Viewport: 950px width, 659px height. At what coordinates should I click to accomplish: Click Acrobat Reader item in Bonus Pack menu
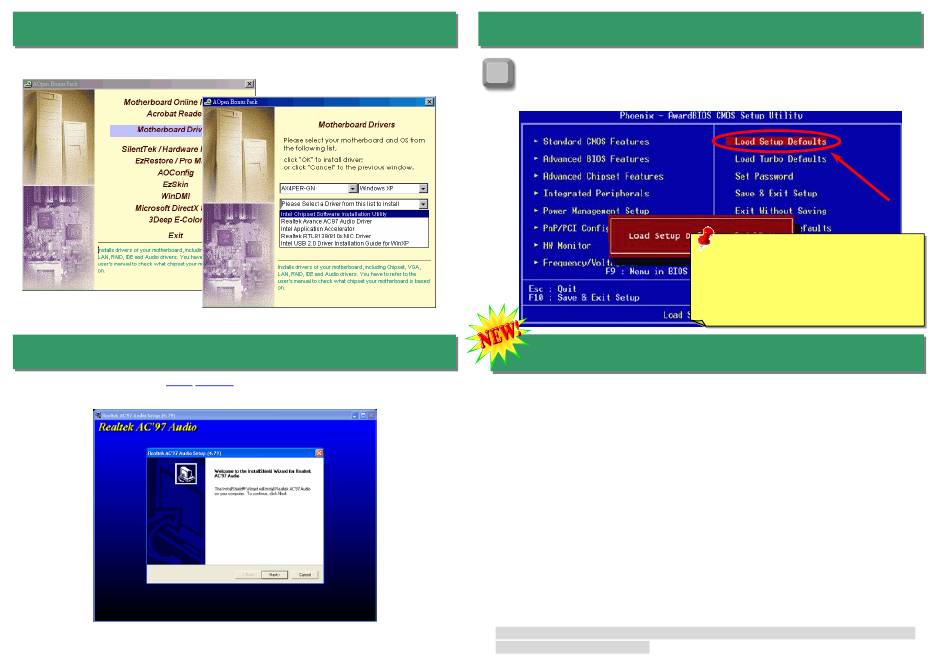[174, 114]
